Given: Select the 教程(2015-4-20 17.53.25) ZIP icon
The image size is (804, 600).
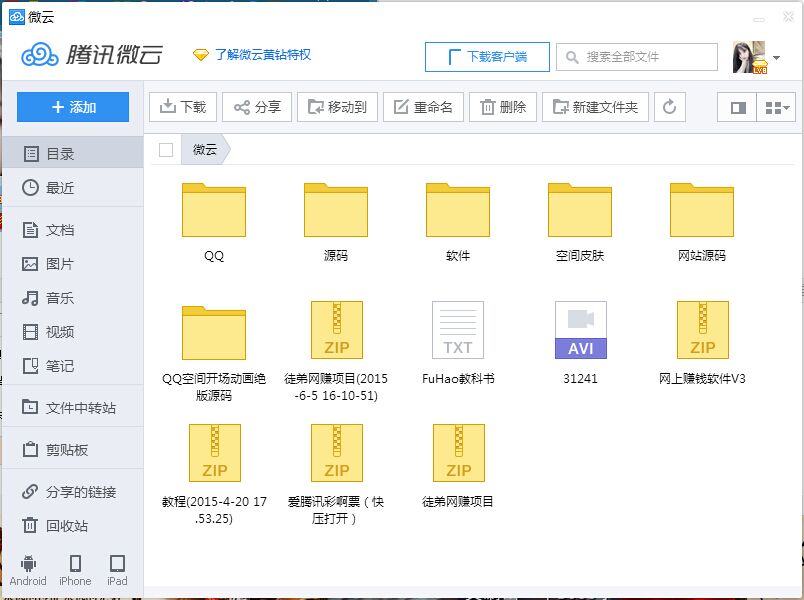Looking at the screenshot, I should click(215, 453).
